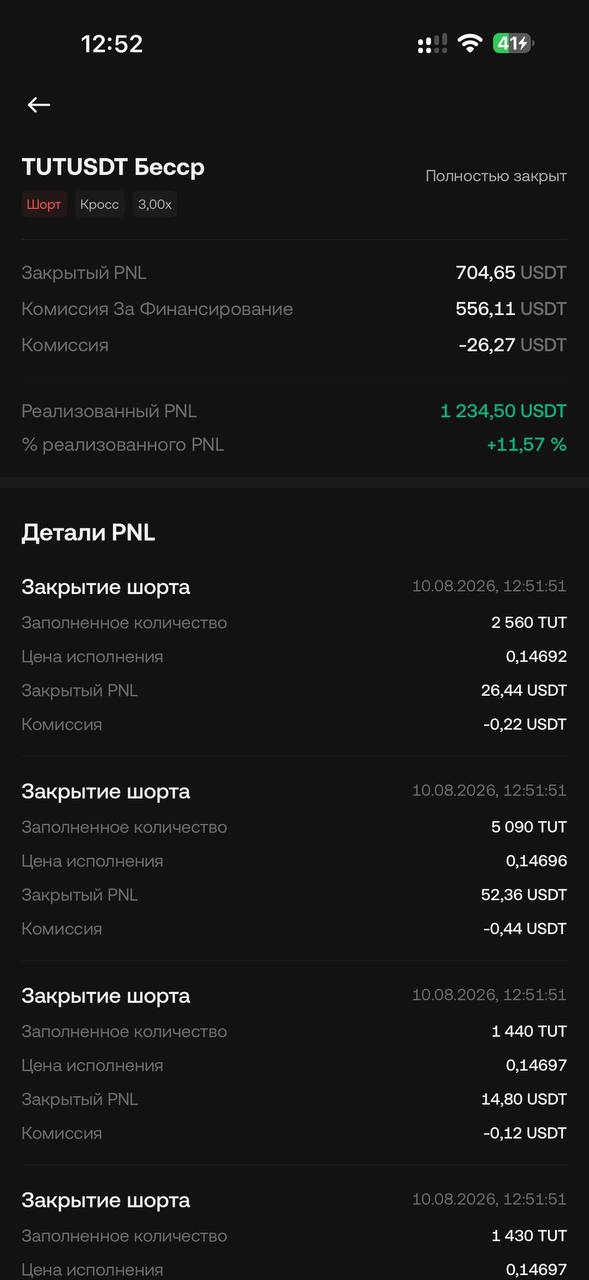This screenshot has height=1280, width=589.
Task: Tap the battery indicator icon
Action: (514, 43)
